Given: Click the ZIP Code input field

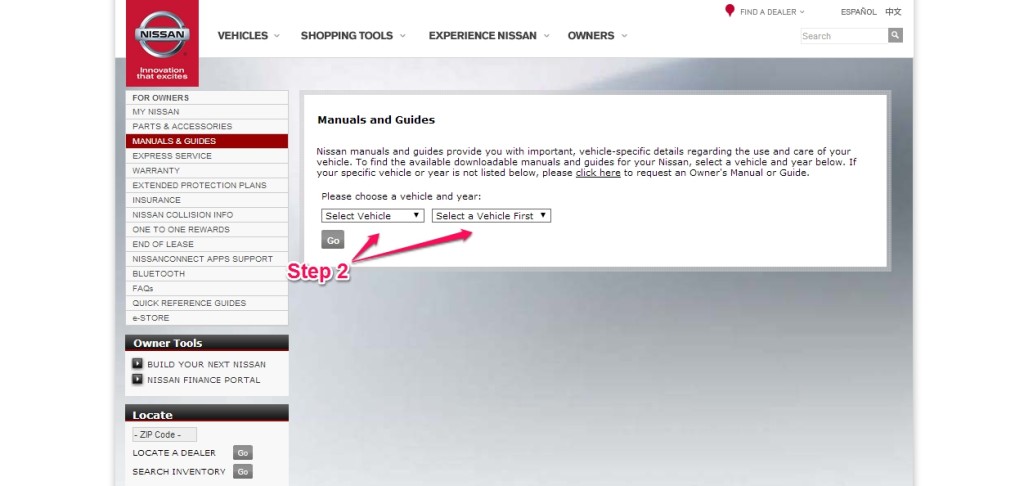Looking at the screenshot, I should pos(164,434).
